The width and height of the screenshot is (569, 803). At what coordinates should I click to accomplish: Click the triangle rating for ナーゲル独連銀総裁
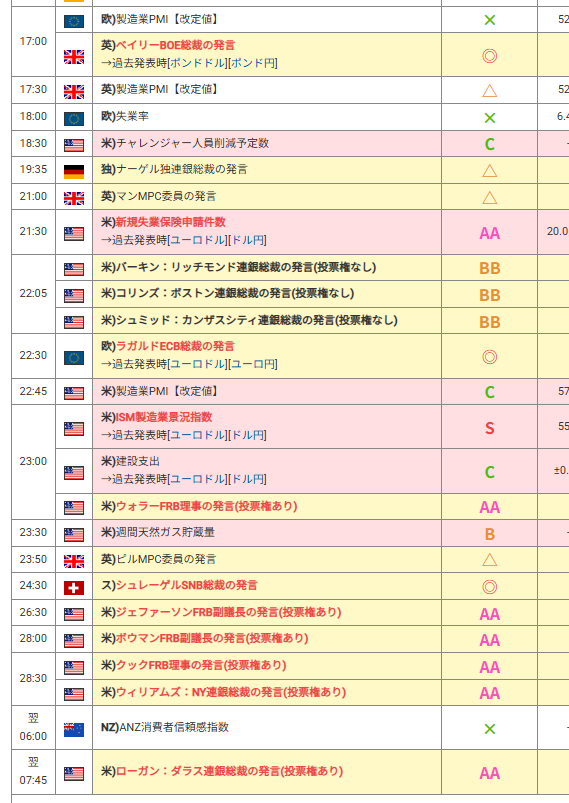(490, 171)
